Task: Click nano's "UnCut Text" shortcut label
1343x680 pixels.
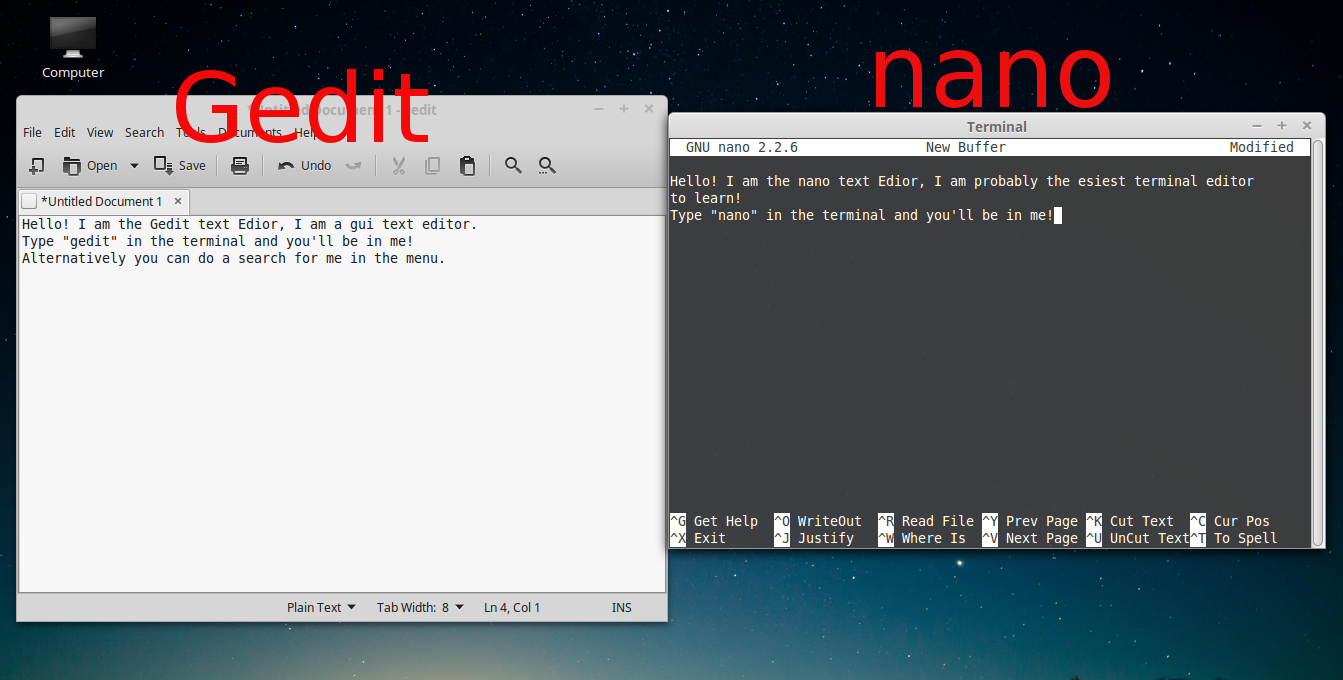Action: 1150,538
